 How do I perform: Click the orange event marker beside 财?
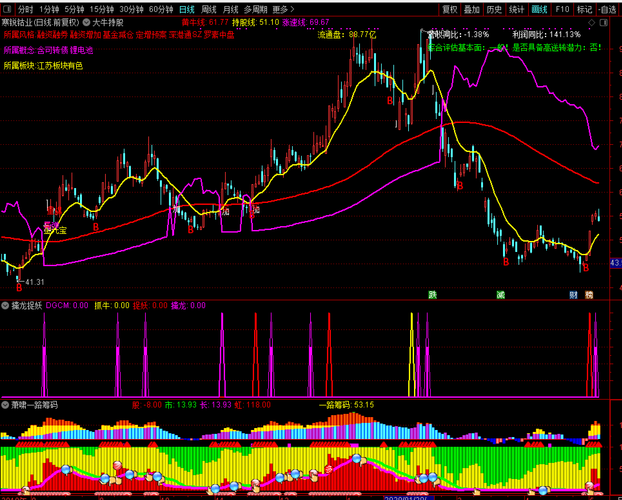pyautogui.click(x=589, y=295)
